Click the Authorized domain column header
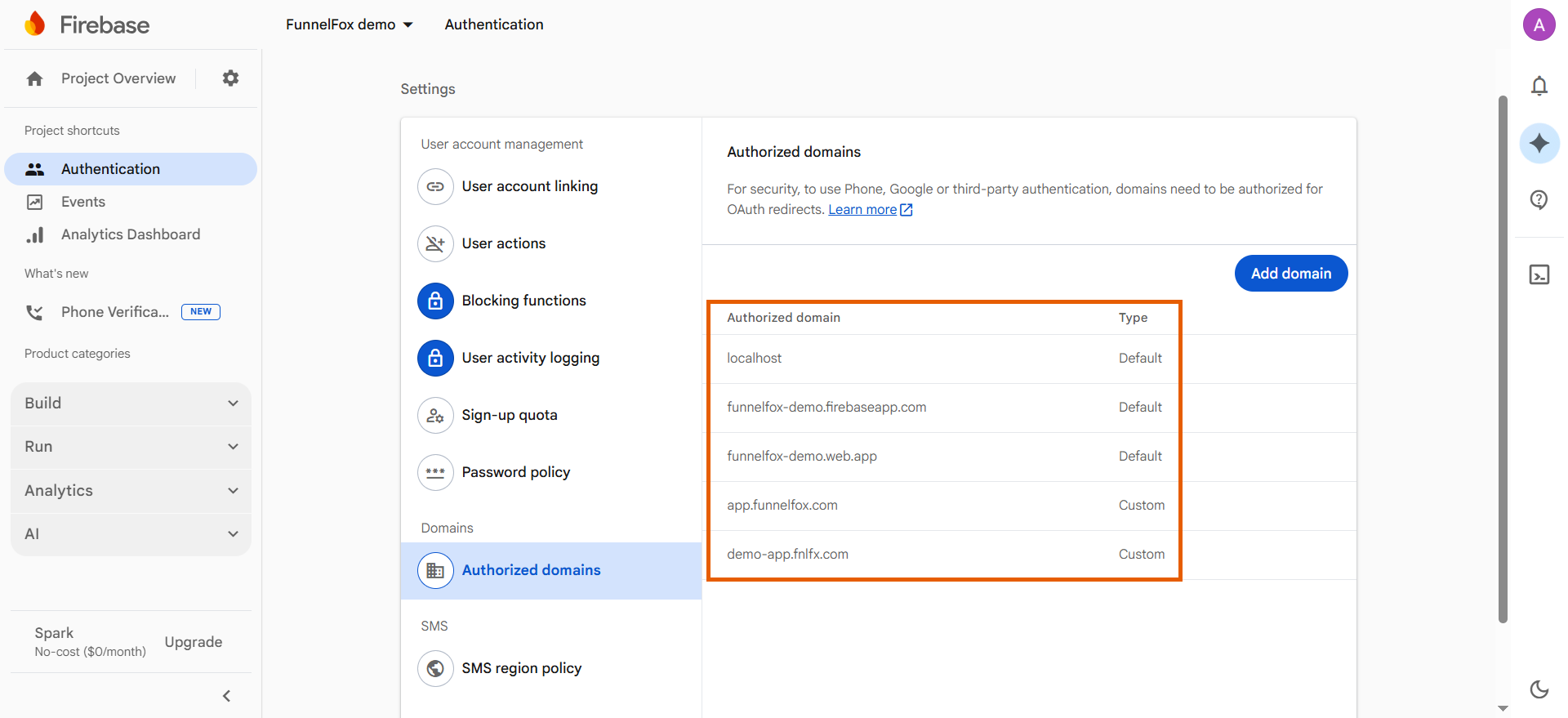1568x718 pixels. click(783, 318)
